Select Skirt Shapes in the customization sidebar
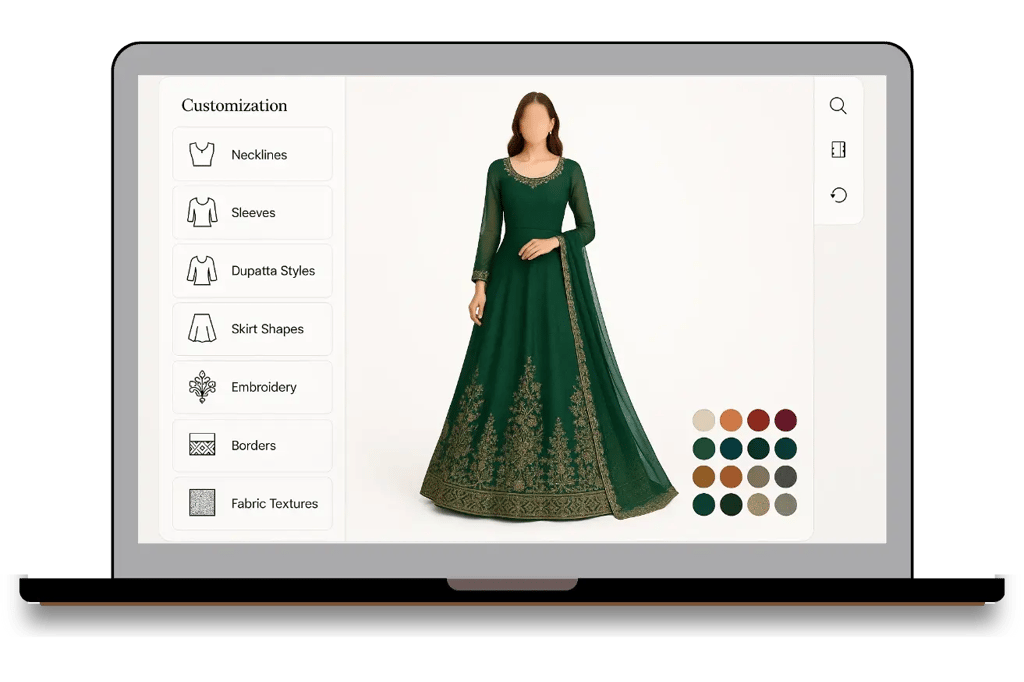Viewport: 1024px width, 682px height. click(252, 329)
